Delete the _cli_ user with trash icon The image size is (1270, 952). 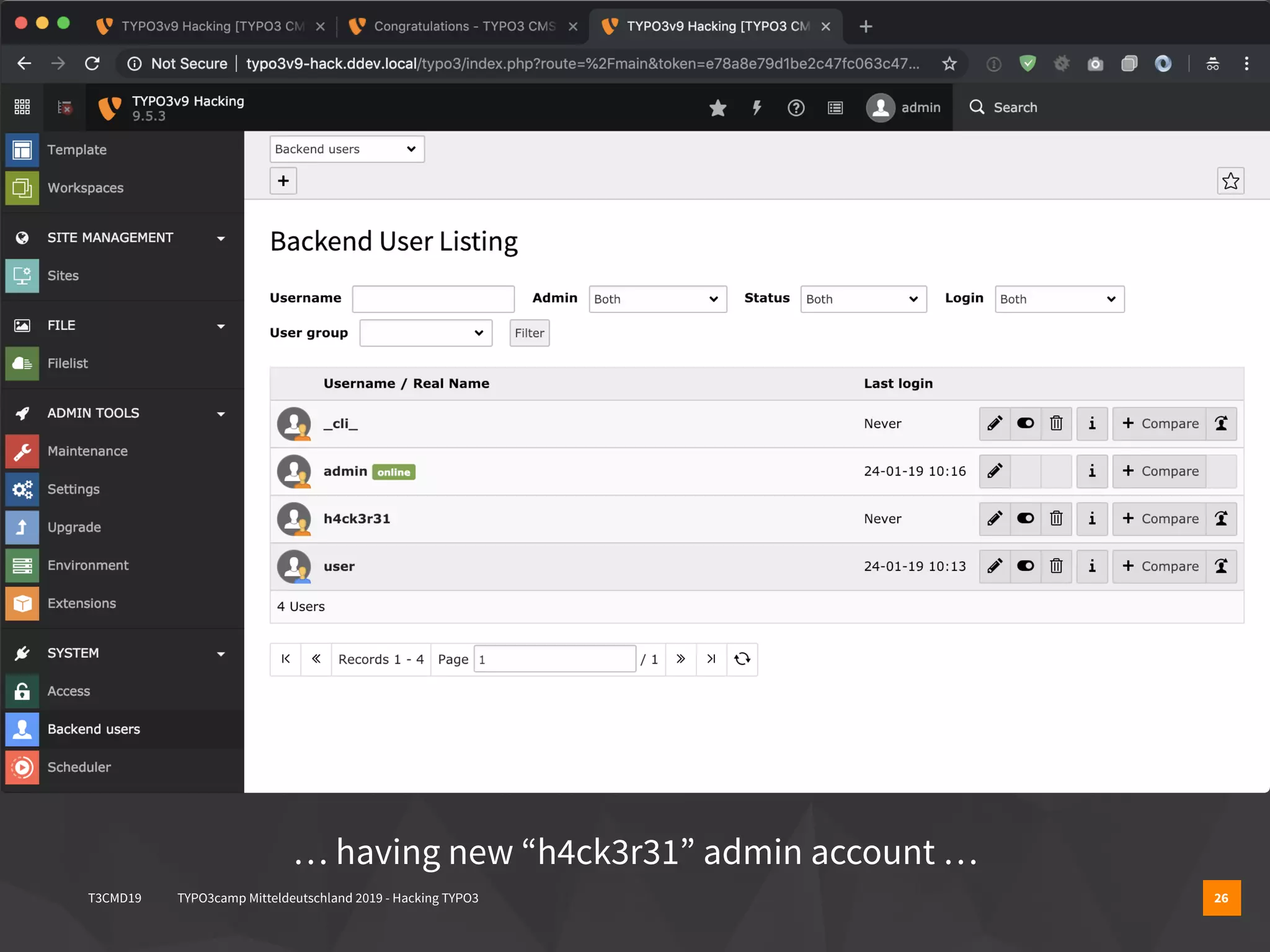click(1056, 424)
